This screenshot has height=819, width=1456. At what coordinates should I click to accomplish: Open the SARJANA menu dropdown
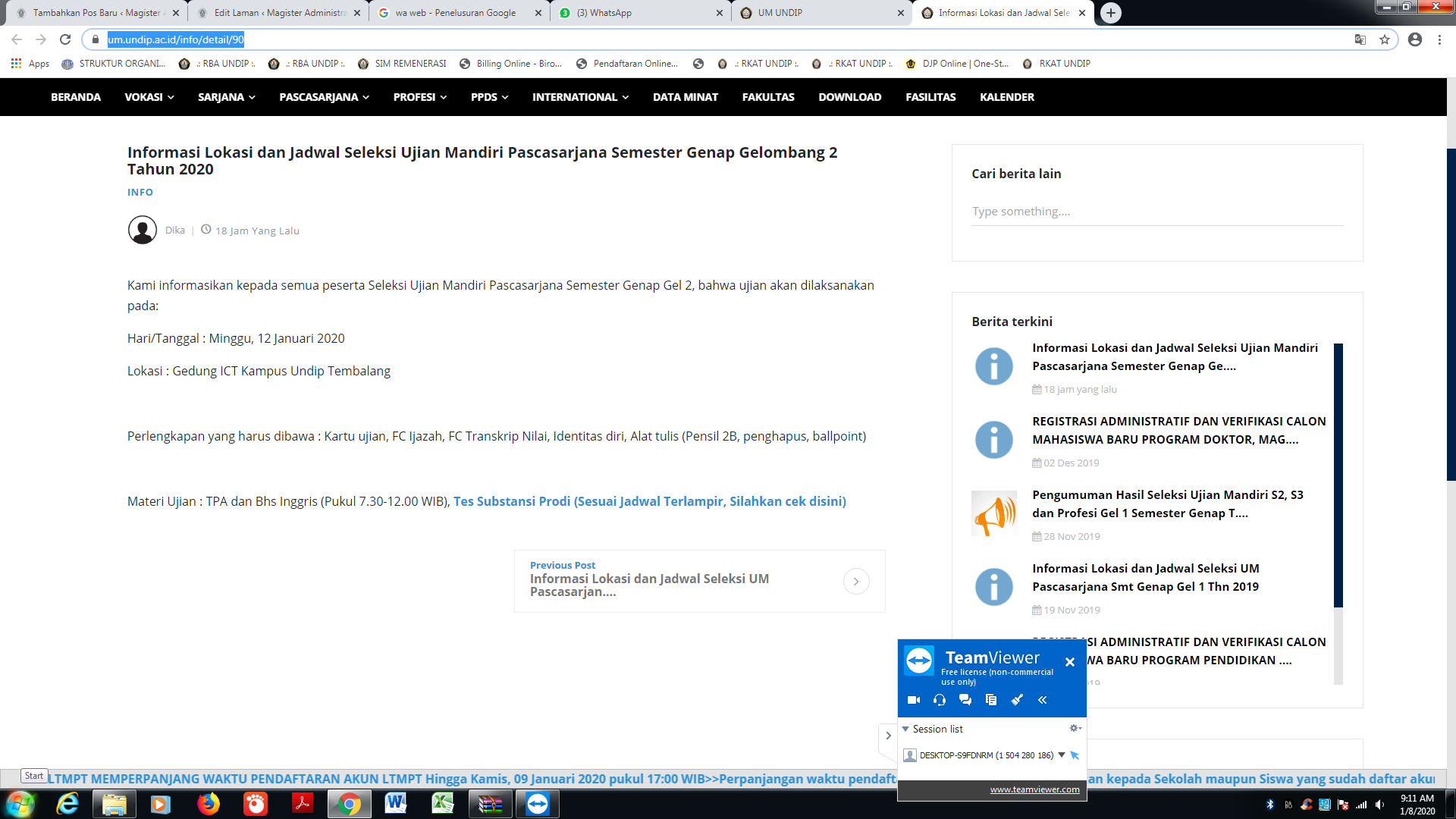pyautogui.click(x=226, y=97)
